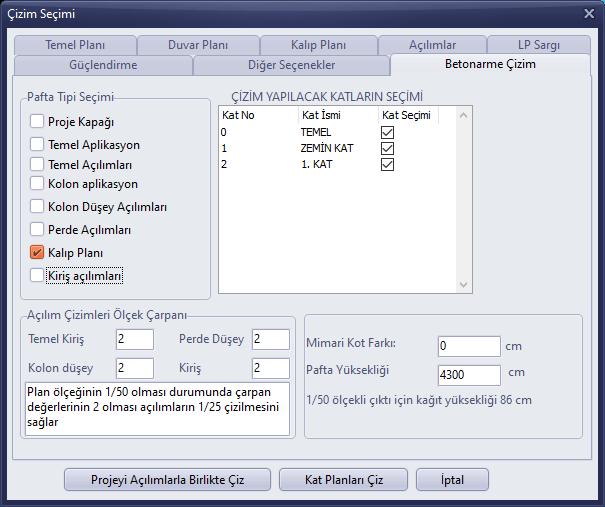The height and width of the screenshot is (507, 605).
Task: Click the Kat Planları Çiz button
Action: point(343,480)
